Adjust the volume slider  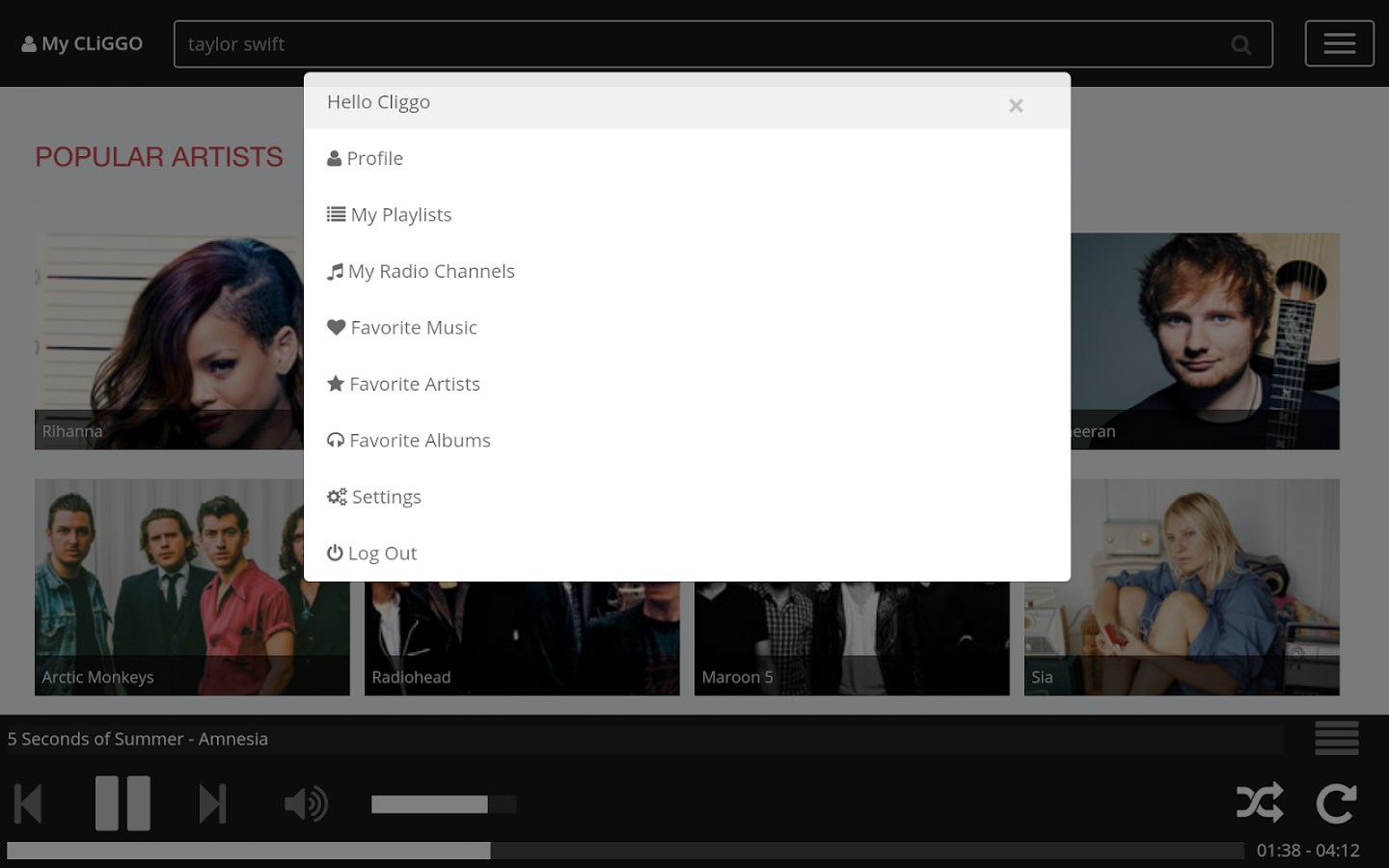pyautogui.click(x=444, y=803)
